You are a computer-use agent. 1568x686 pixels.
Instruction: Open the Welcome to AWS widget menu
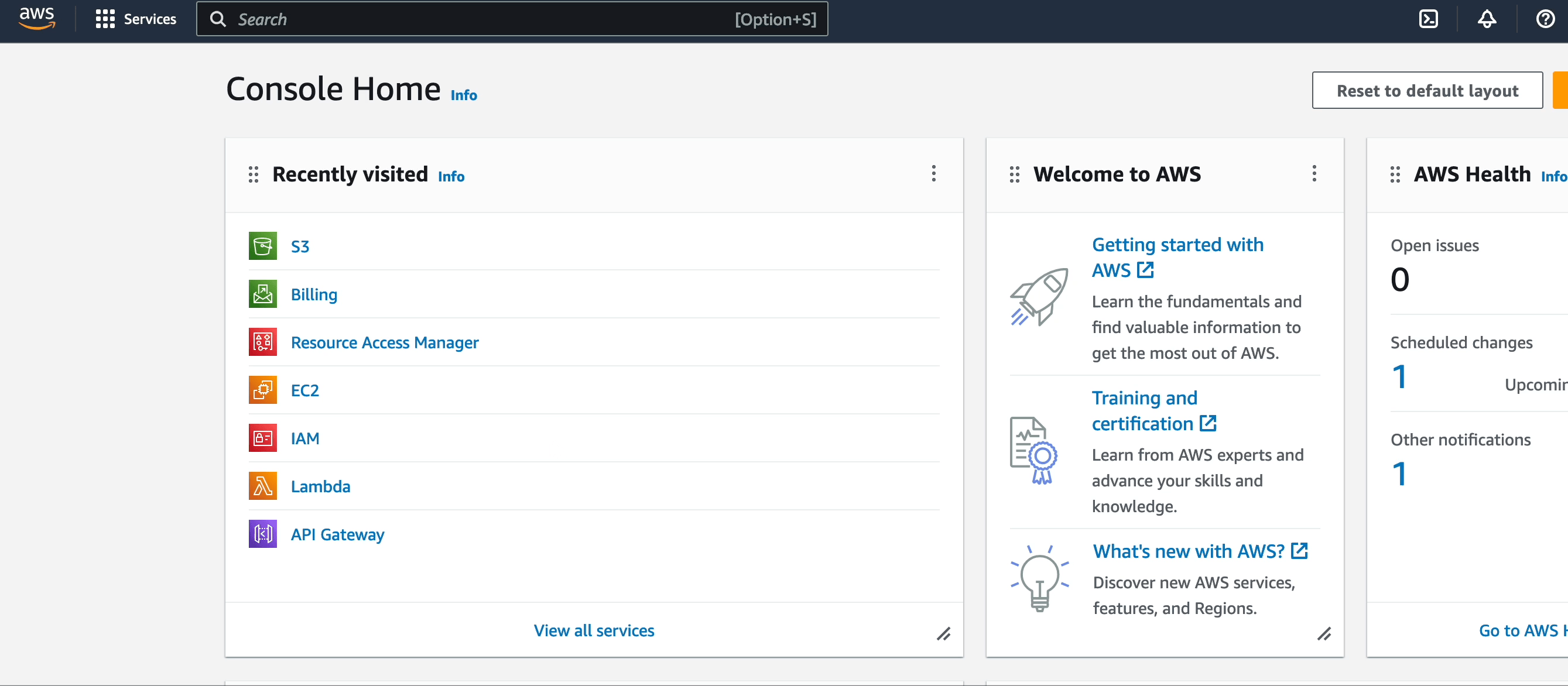[1314, 174]
